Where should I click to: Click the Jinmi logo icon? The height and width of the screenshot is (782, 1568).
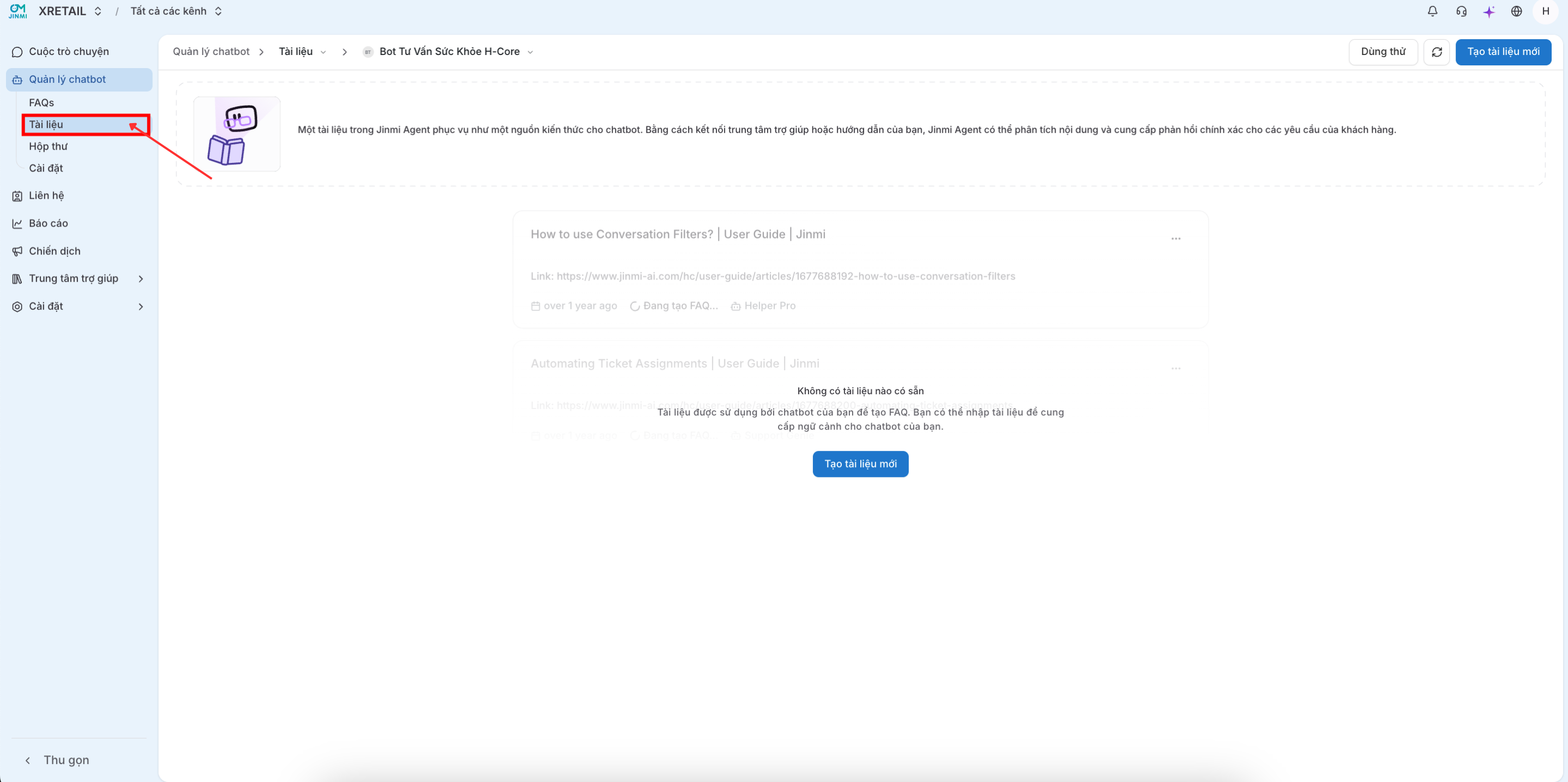pos(17,11)
